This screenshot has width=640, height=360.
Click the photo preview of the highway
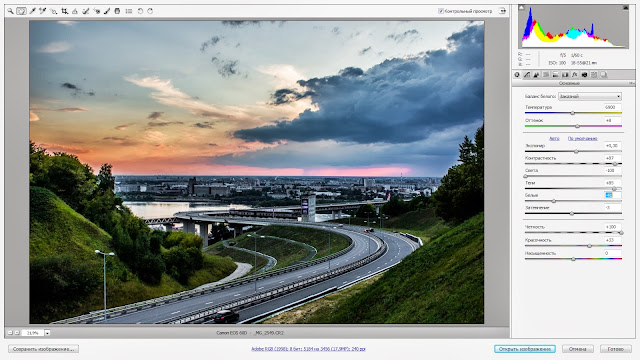coord(256,172)
